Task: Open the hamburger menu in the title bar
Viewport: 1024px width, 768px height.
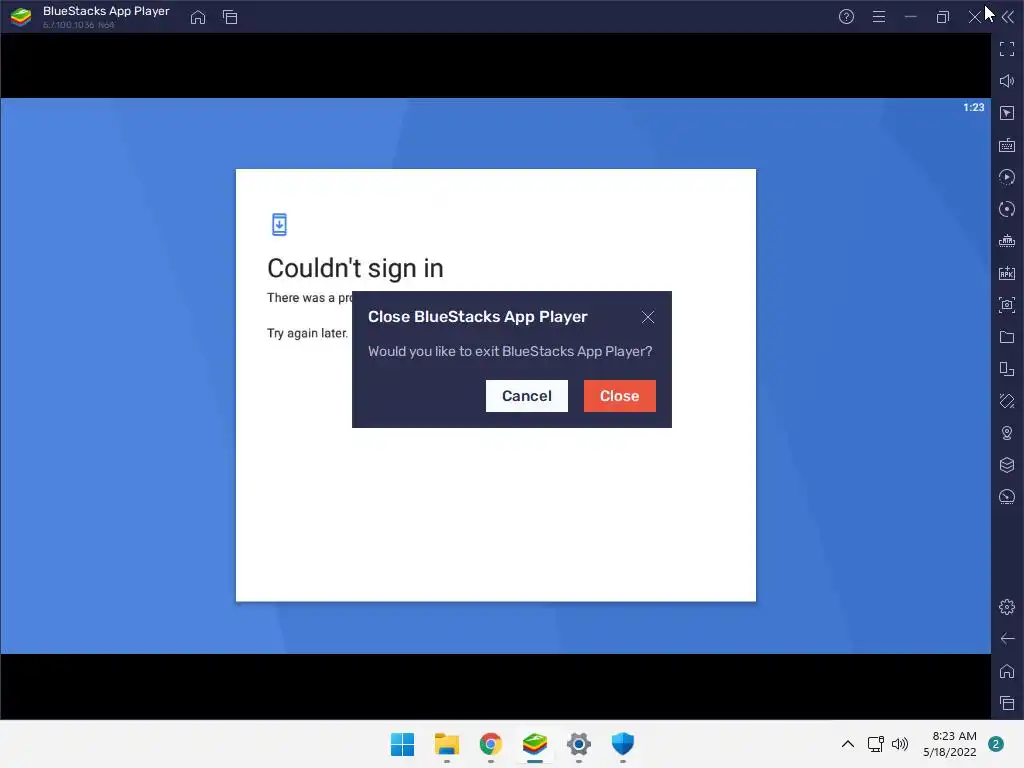Action: coord(879,17)
